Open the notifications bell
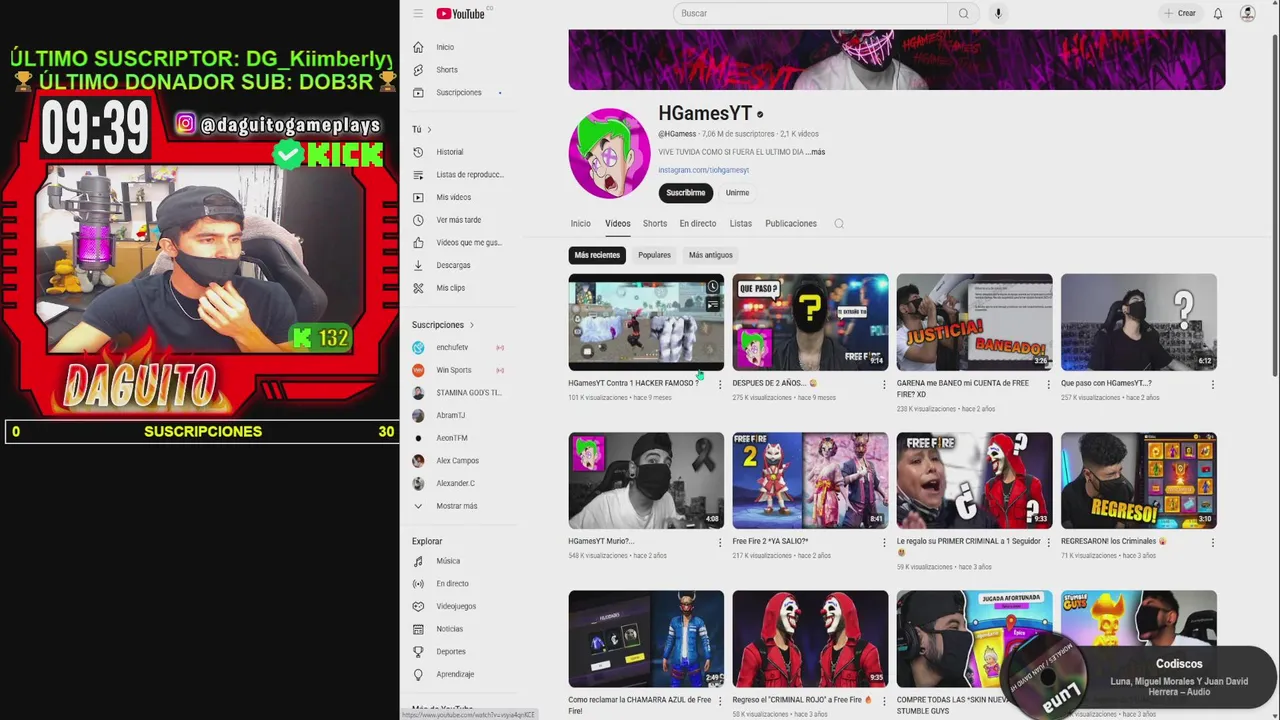The height and width of the screenshot is (720, 1280). pyautogui.click(x=1218, y=13)
